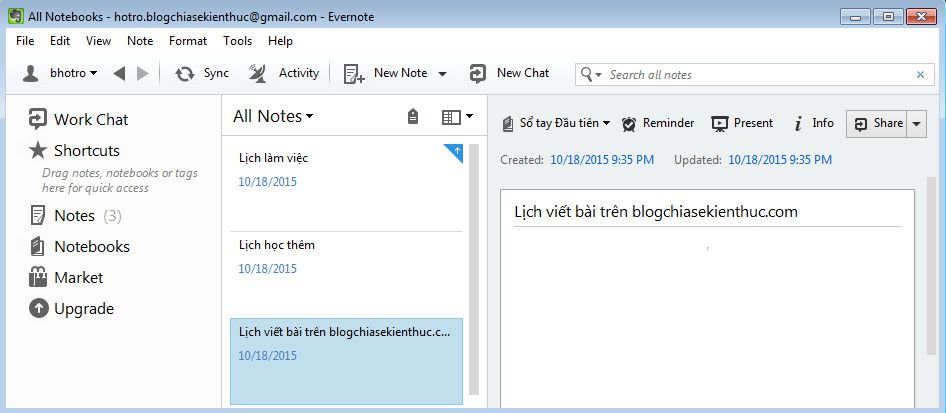946x413 pixels.
Task: Go forward with the right arrow
Action: tap(142, 74)
